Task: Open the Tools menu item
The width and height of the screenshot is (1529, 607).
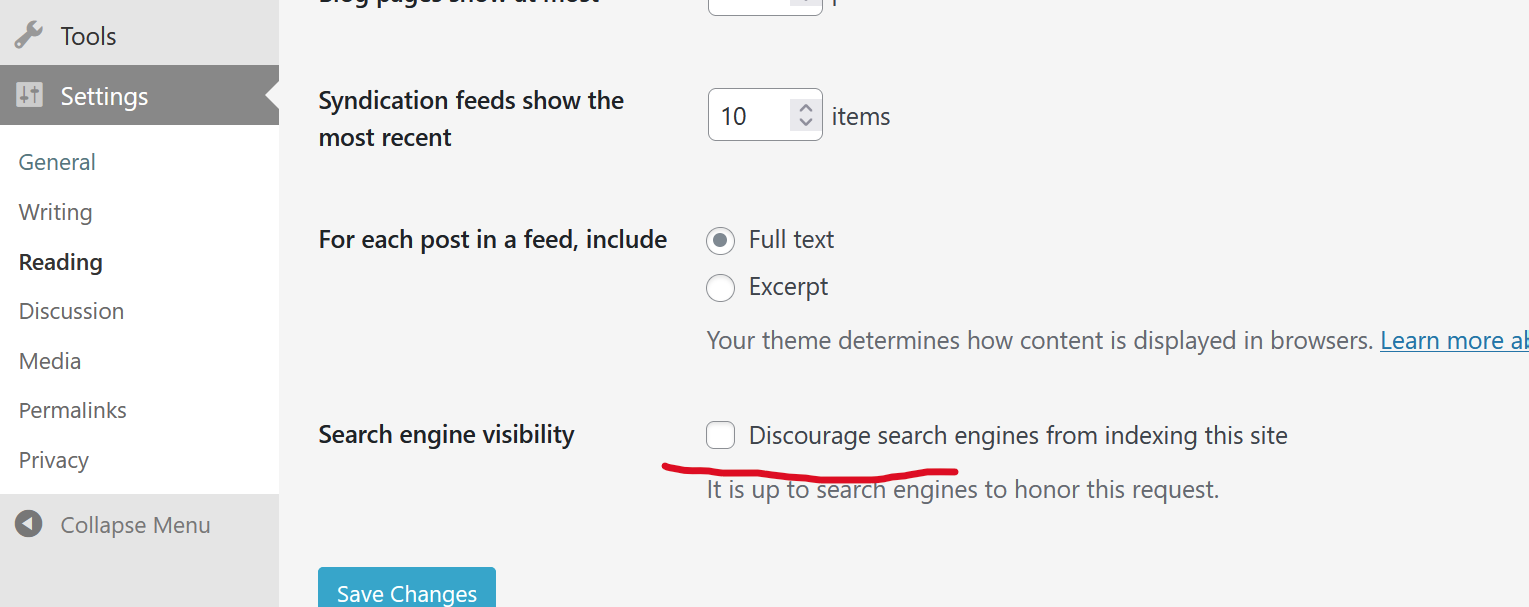Action: pyautogui.click(x=88, y=36)
